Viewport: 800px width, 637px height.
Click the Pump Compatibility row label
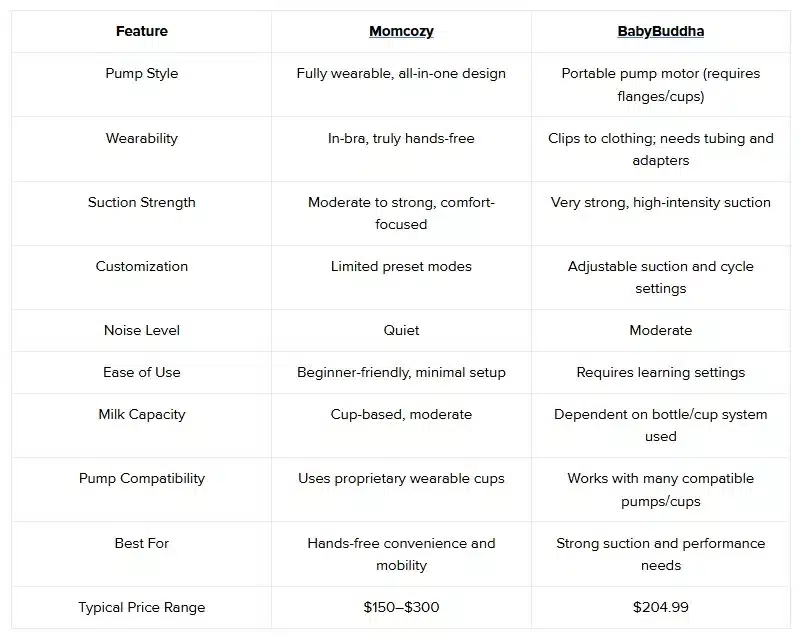141,478
